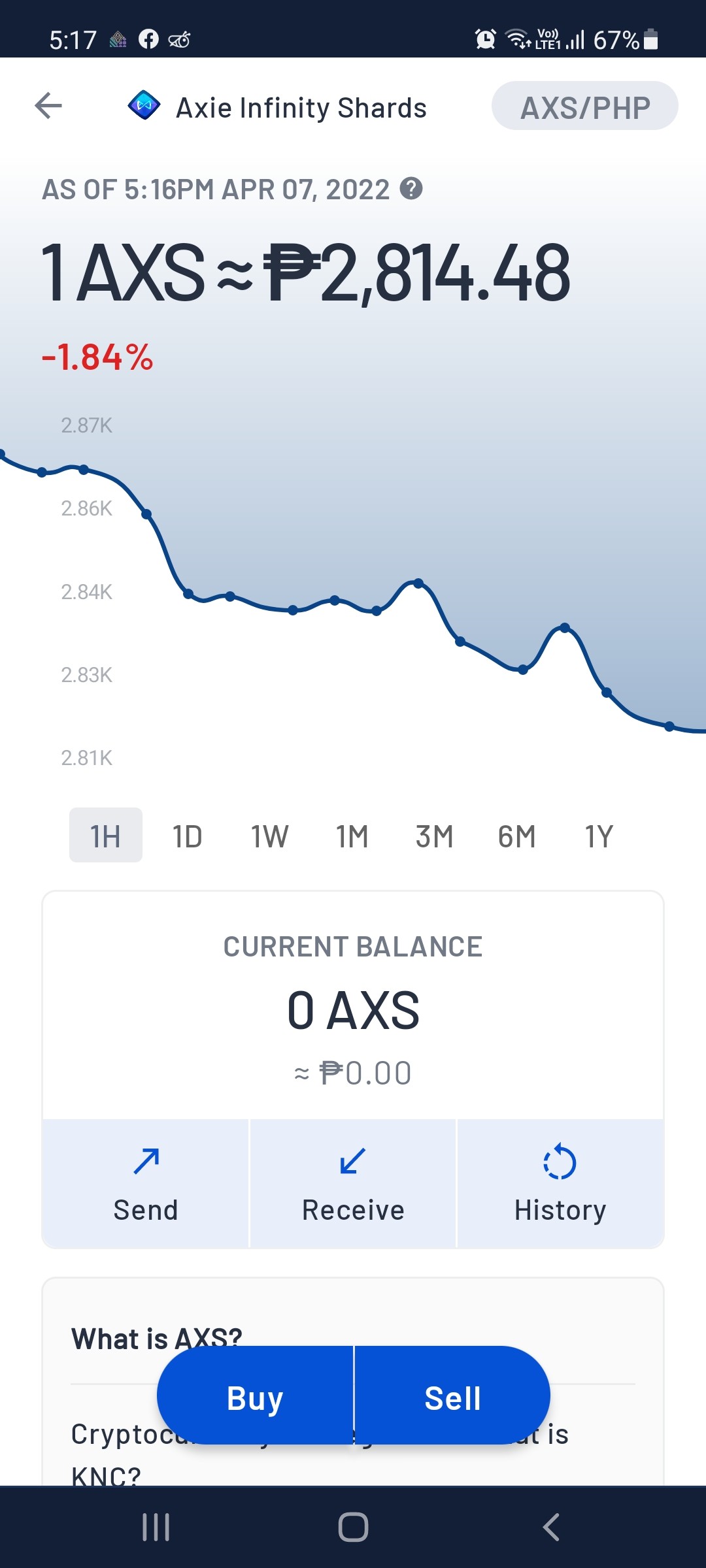
Task: Choose the 6M chart range
Action: click(517, 836)
